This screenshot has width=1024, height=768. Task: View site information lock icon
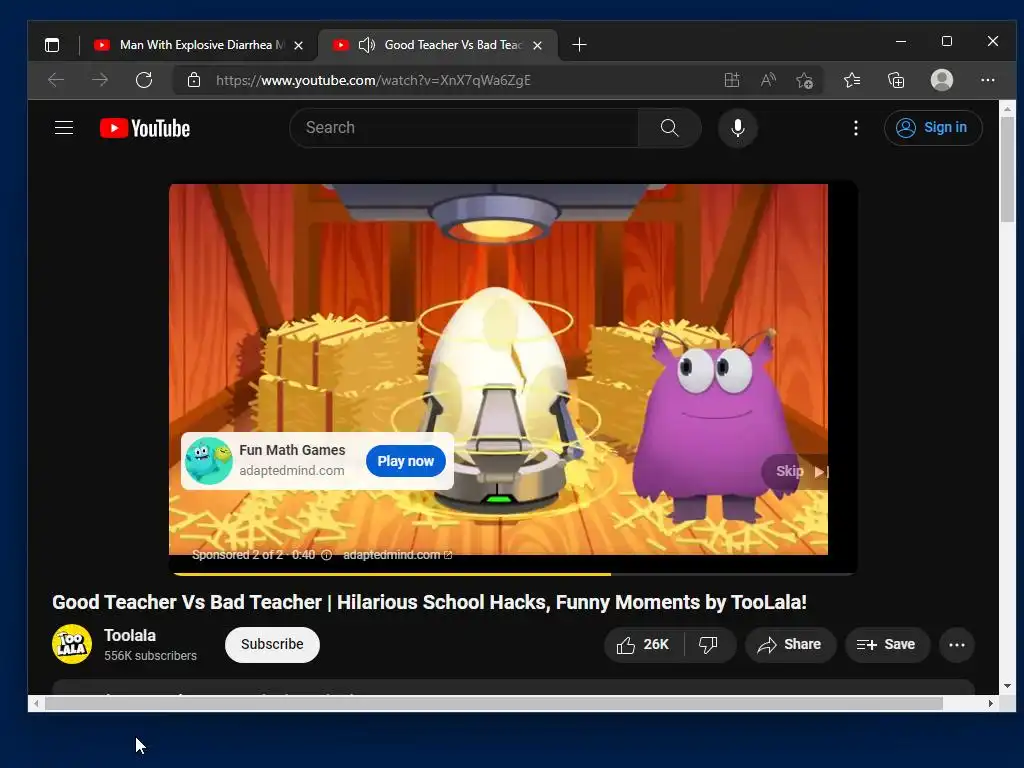click(194, 80)
